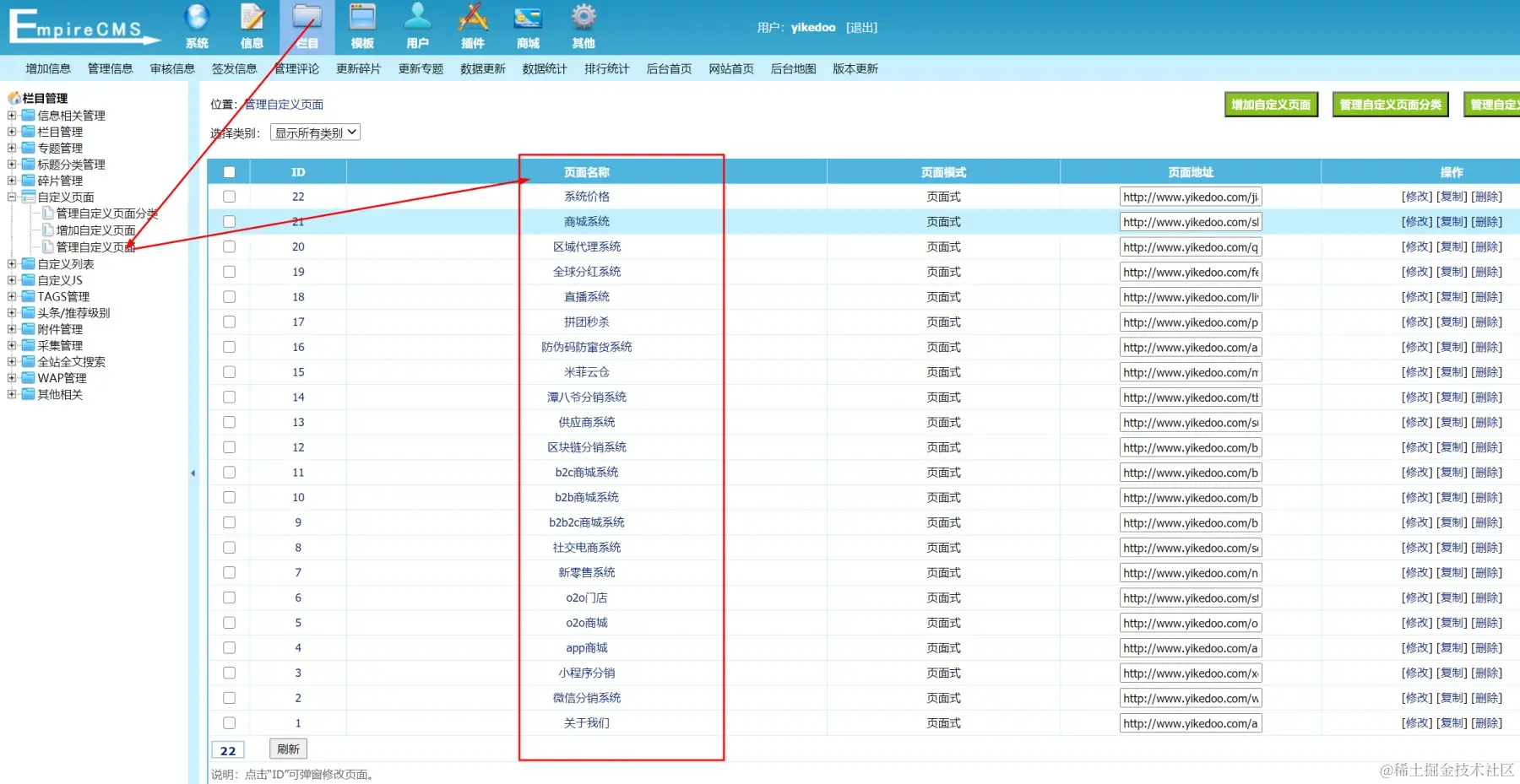1520x784 pixels.
Task: Click page icon beside 管理自定义页面分类
Action: pyautogui.click(x=48, y=214)
